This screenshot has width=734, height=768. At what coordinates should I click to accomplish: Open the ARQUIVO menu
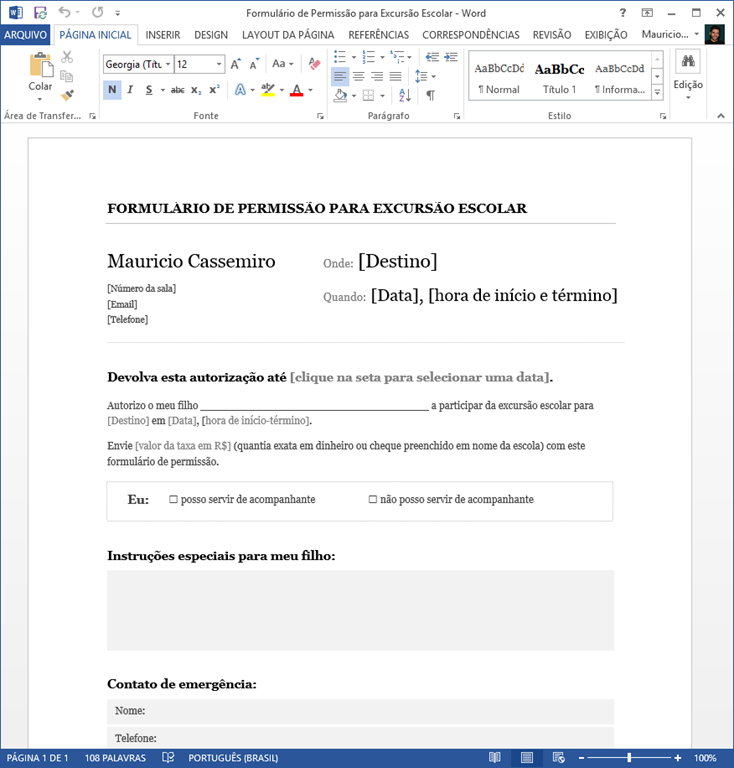point(25,35)
